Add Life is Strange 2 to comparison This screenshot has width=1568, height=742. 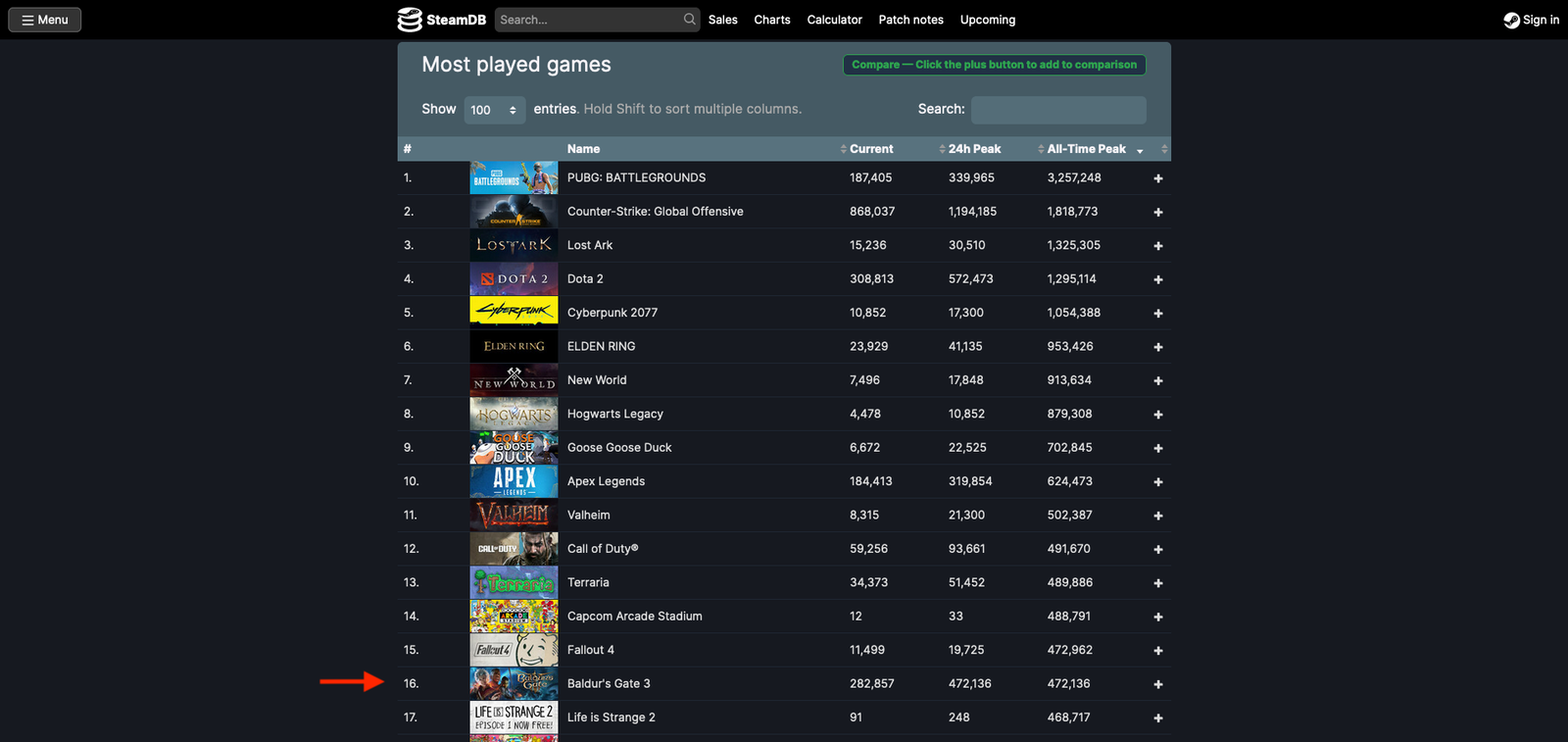pos(1158,718)
